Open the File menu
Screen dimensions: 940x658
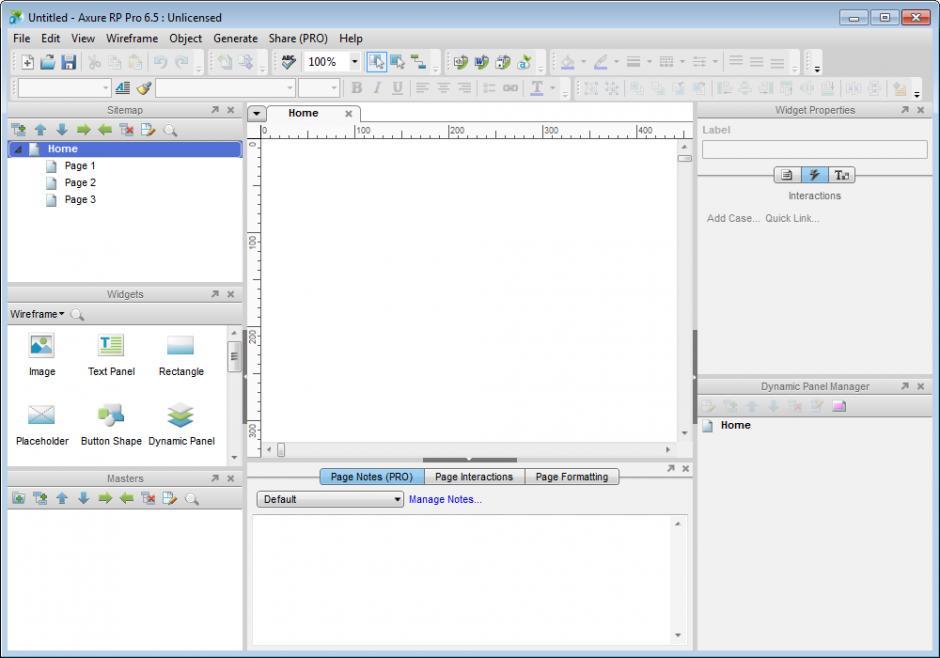[22, 38]
